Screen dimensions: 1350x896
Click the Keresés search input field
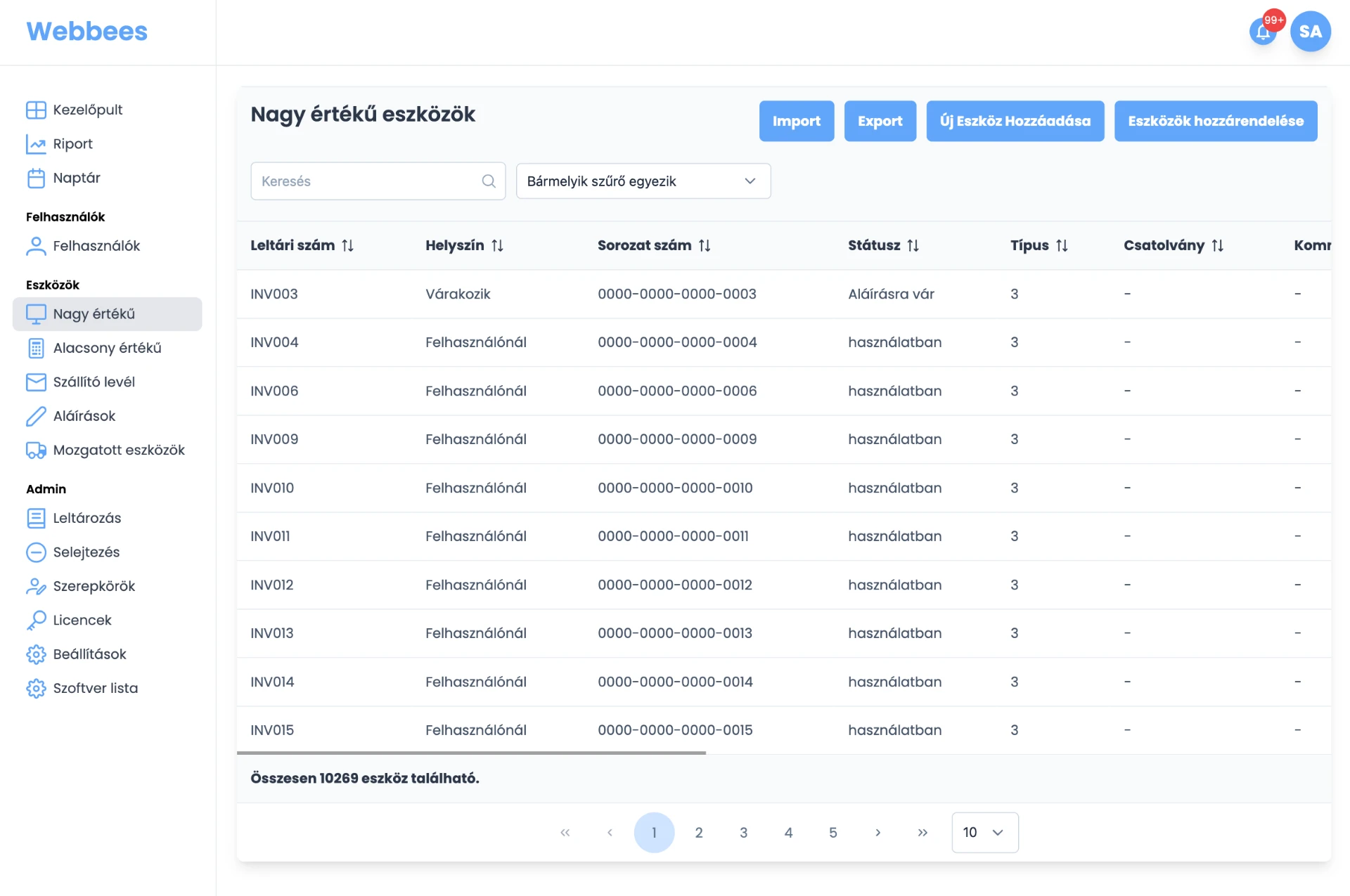click(366, 181)
